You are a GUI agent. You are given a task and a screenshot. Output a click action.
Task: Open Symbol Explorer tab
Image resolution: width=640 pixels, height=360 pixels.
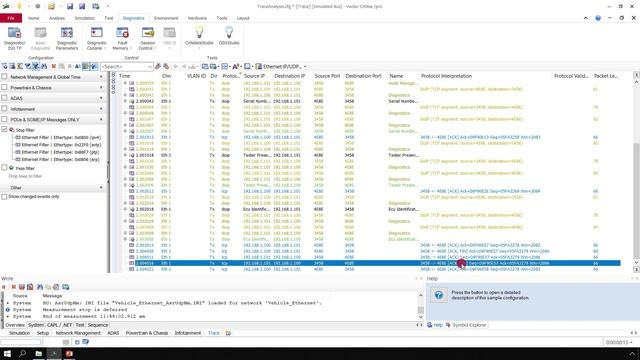pyautogui.click(x=466, y=325)
